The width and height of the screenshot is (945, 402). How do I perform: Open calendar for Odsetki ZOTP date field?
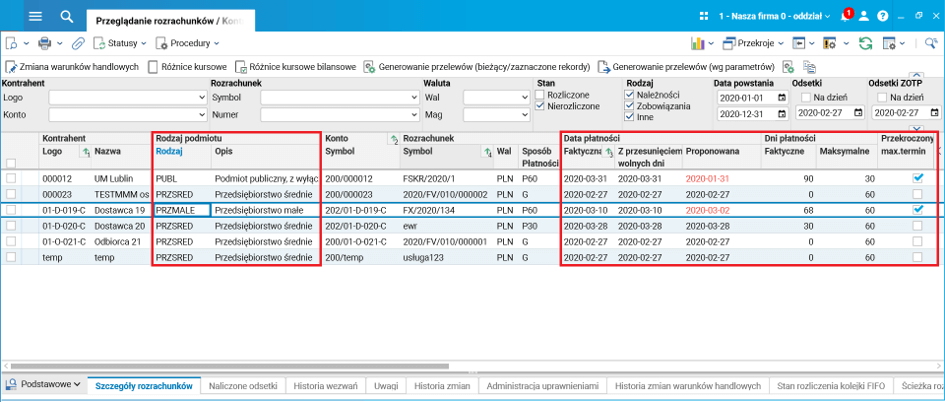[x=934, y=112]
